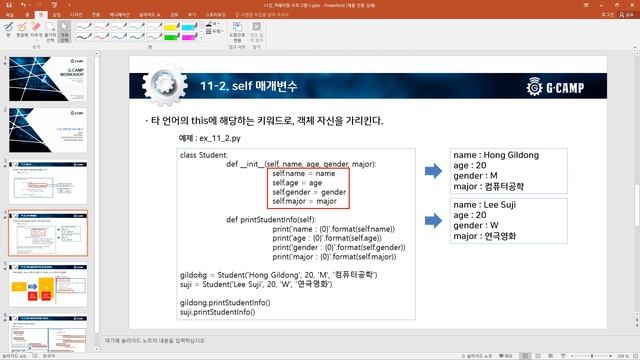Switch to the View tab

[x=191, y=15]
